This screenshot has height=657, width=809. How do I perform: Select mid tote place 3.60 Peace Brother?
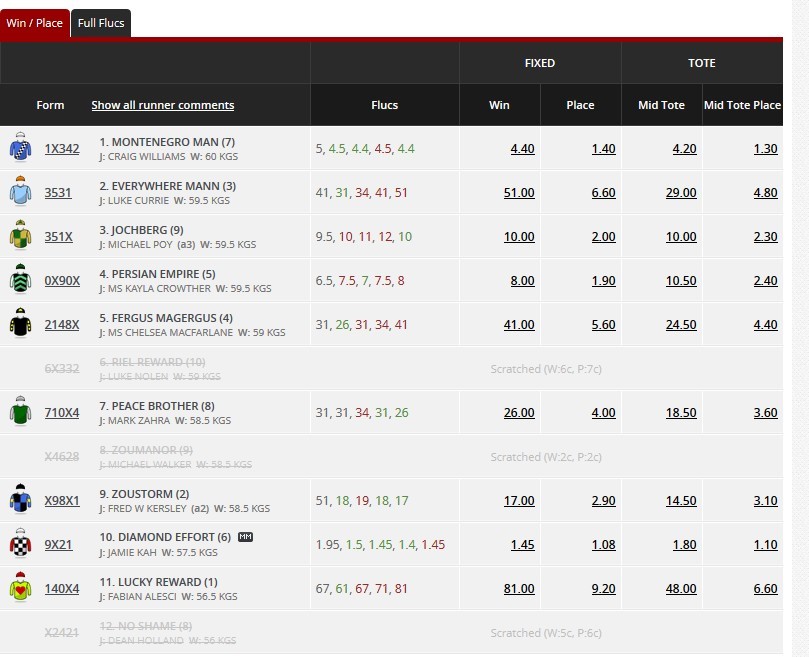[765, 412]
